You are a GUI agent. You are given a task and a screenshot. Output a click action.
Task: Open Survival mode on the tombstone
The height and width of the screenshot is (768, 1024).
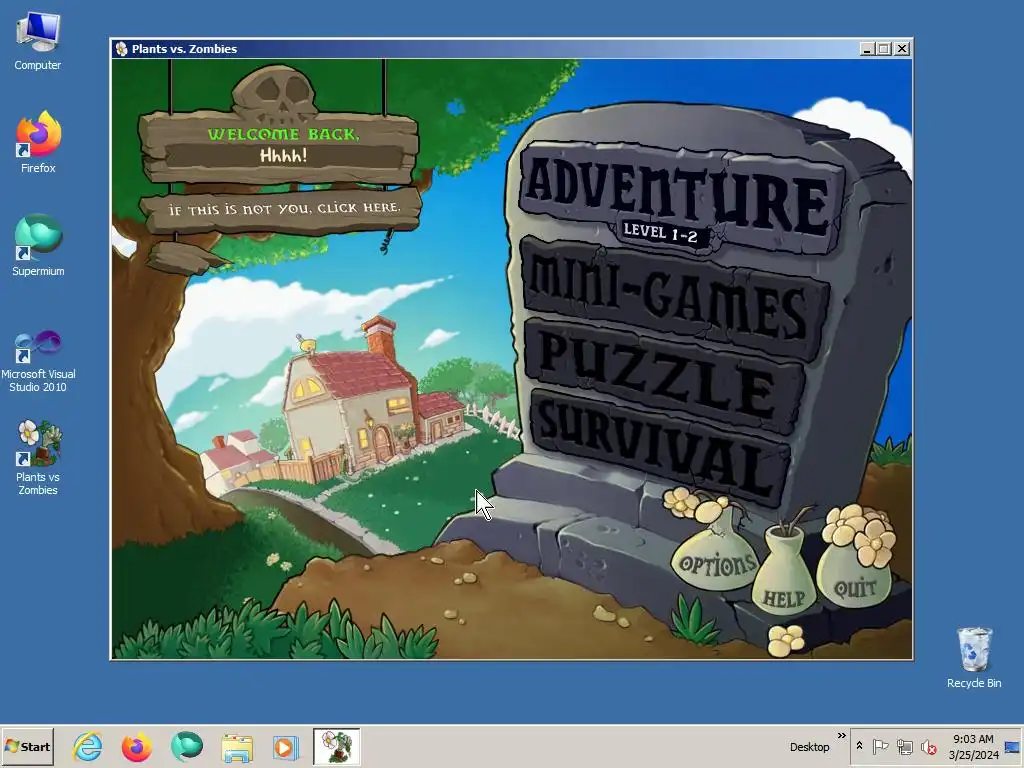coord(660,447)
